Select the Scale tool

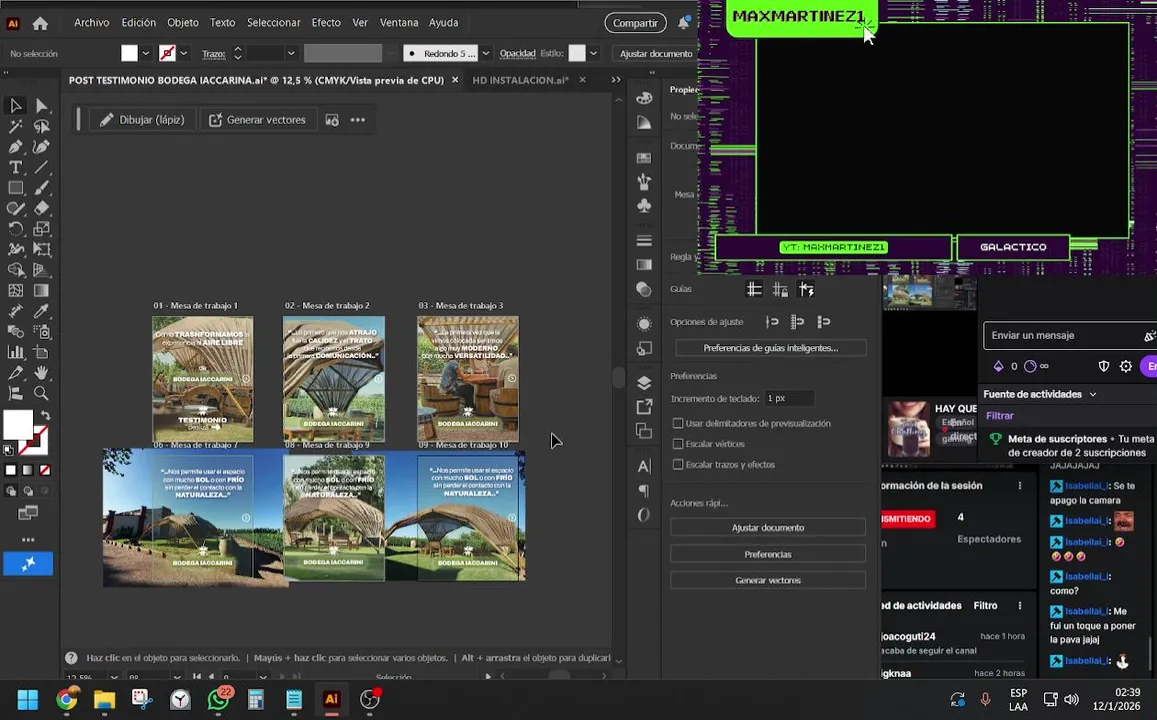[x=41, y=229]
